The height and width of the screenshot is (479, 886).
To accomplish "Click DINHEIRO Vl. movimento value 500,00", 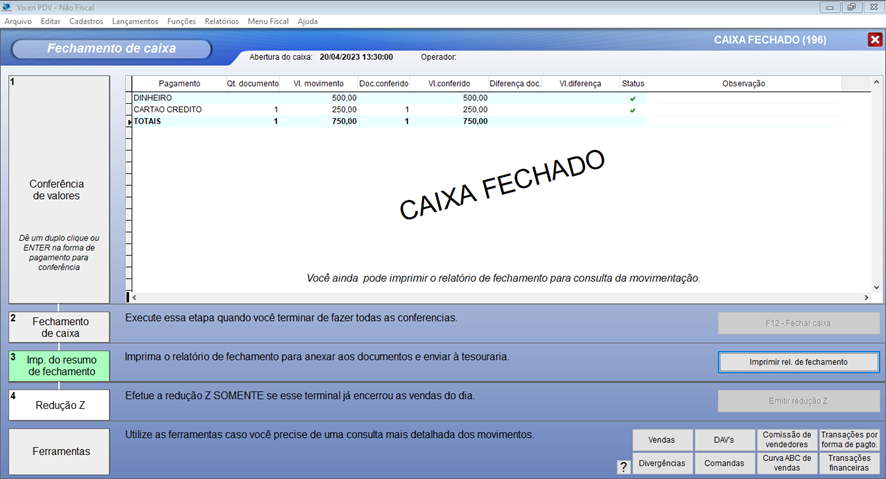I will click(x=344, y=98).
